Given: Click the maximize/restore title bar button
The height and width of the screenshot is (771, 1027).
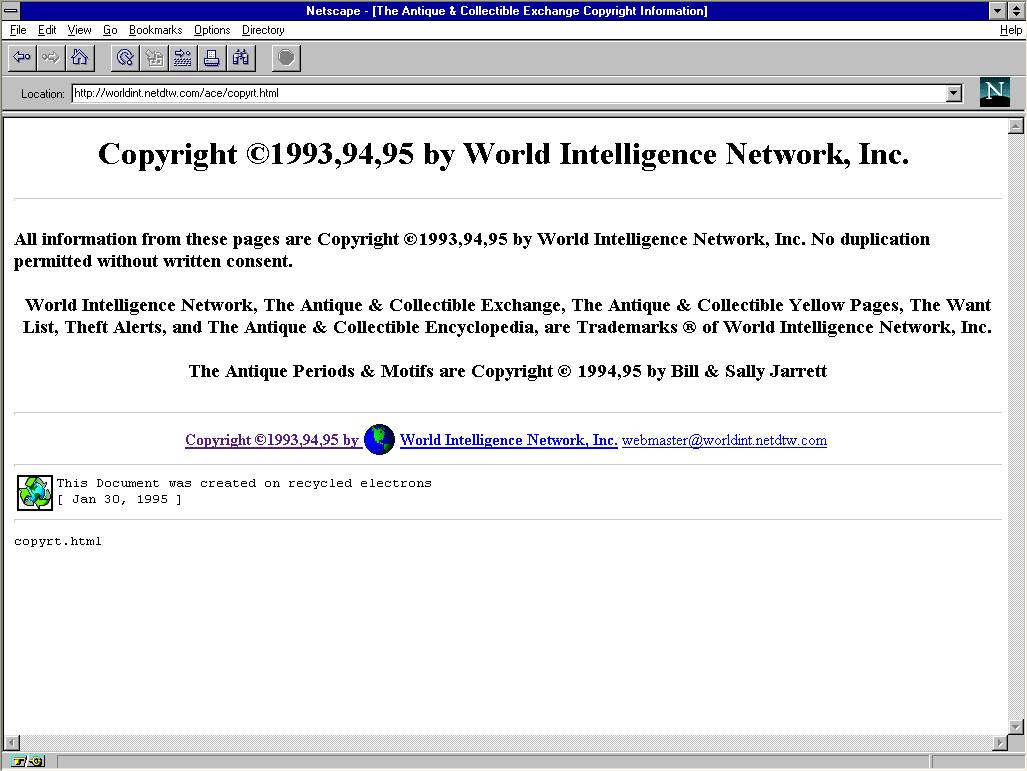Looking at the screenshot, I should [x=1016, y=10].
